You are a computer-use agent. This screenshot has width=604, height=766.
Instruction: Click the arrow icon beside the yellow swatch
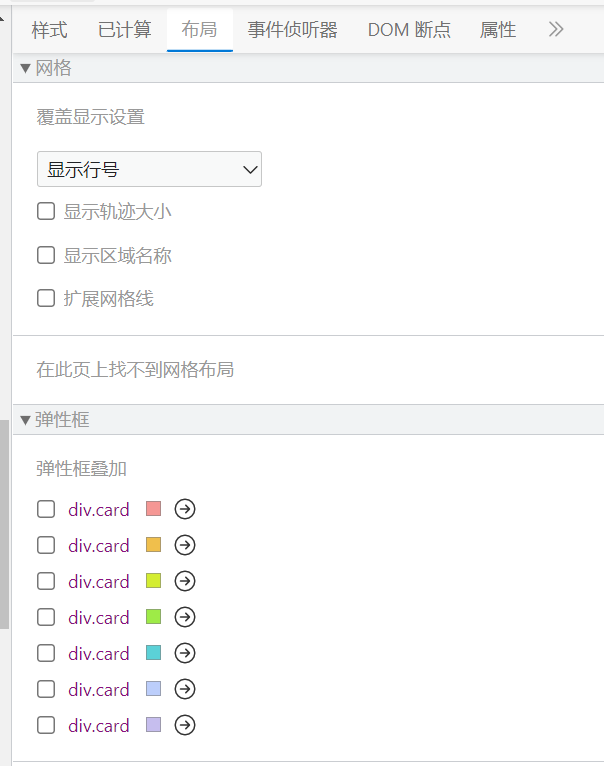(185, 581)
